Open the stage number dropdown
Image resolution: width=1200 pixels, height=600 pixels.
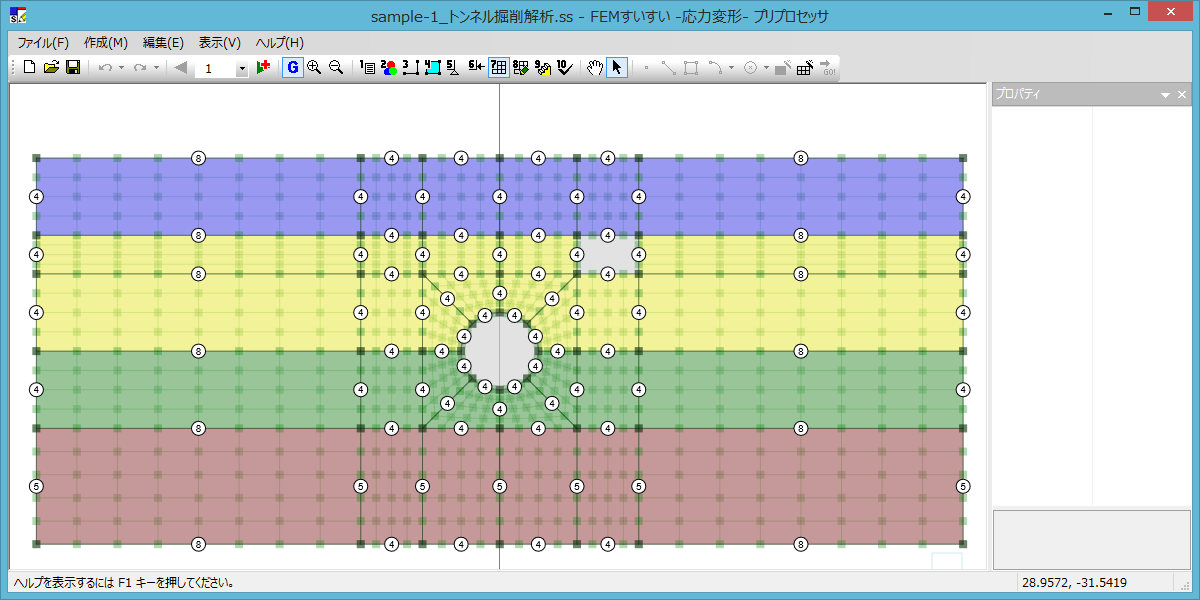[242, 69]
